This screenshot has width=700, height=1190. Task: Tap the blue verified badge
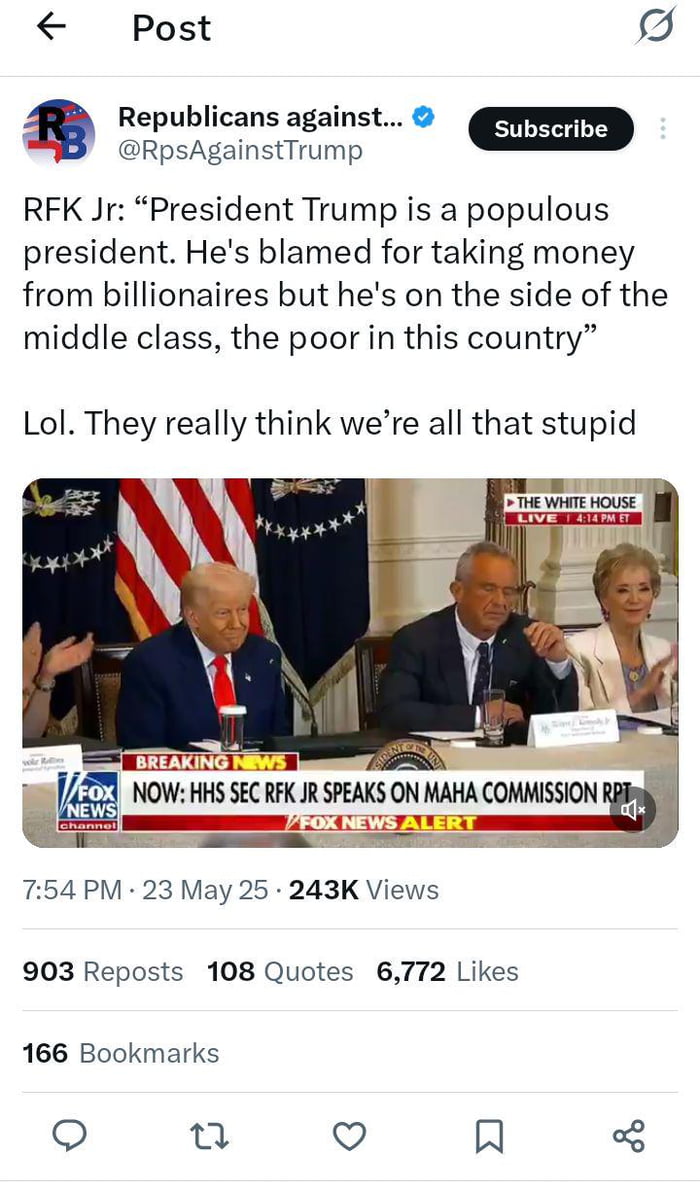point(424,117)
